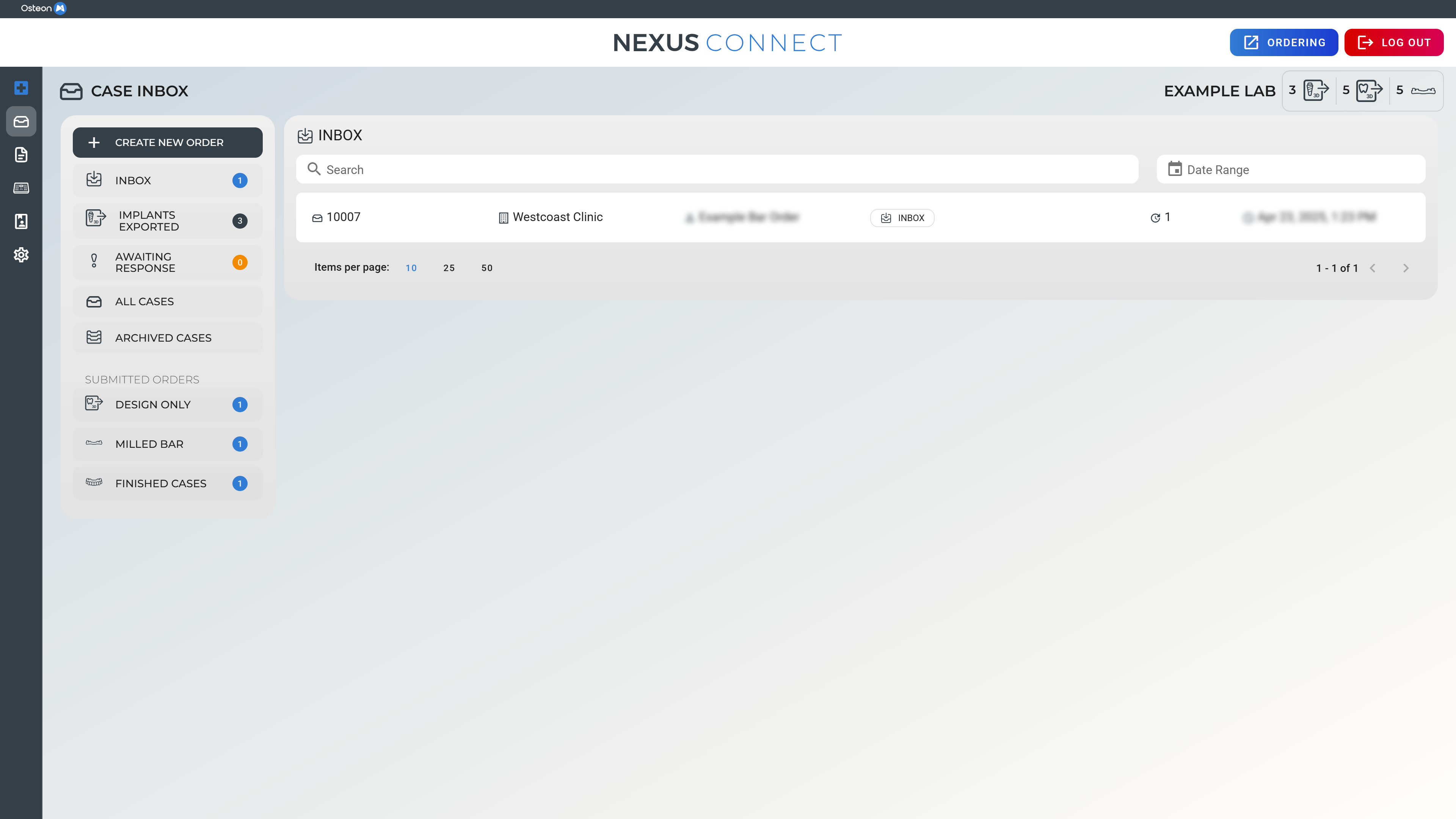Open Awaiting Response list
The height and width of the screenshot is (819, 1456).
click(167, 262)
